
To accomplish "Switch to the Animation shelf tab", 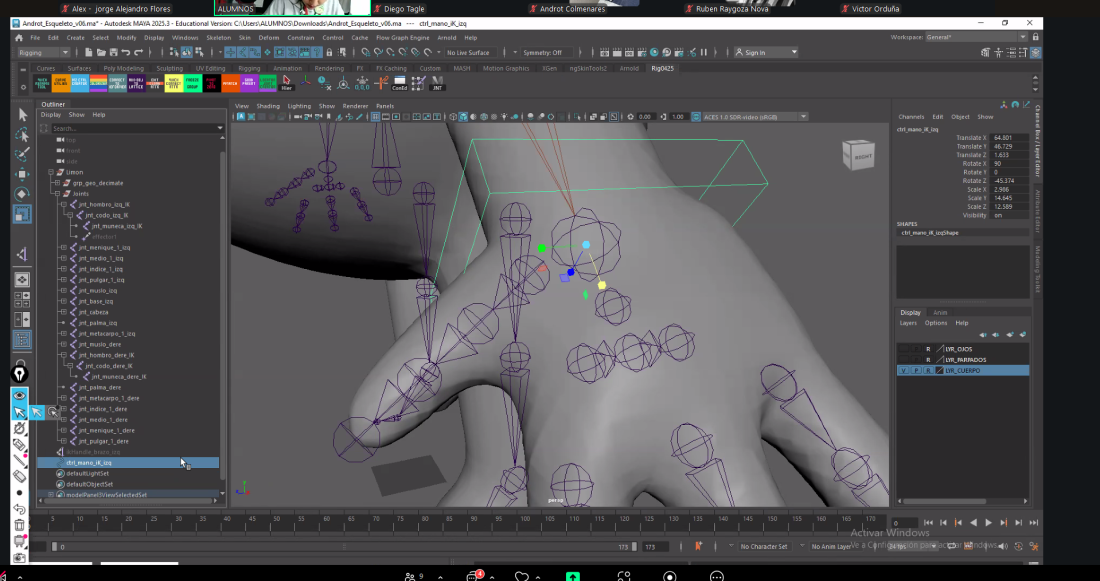I will click(287, 69).
